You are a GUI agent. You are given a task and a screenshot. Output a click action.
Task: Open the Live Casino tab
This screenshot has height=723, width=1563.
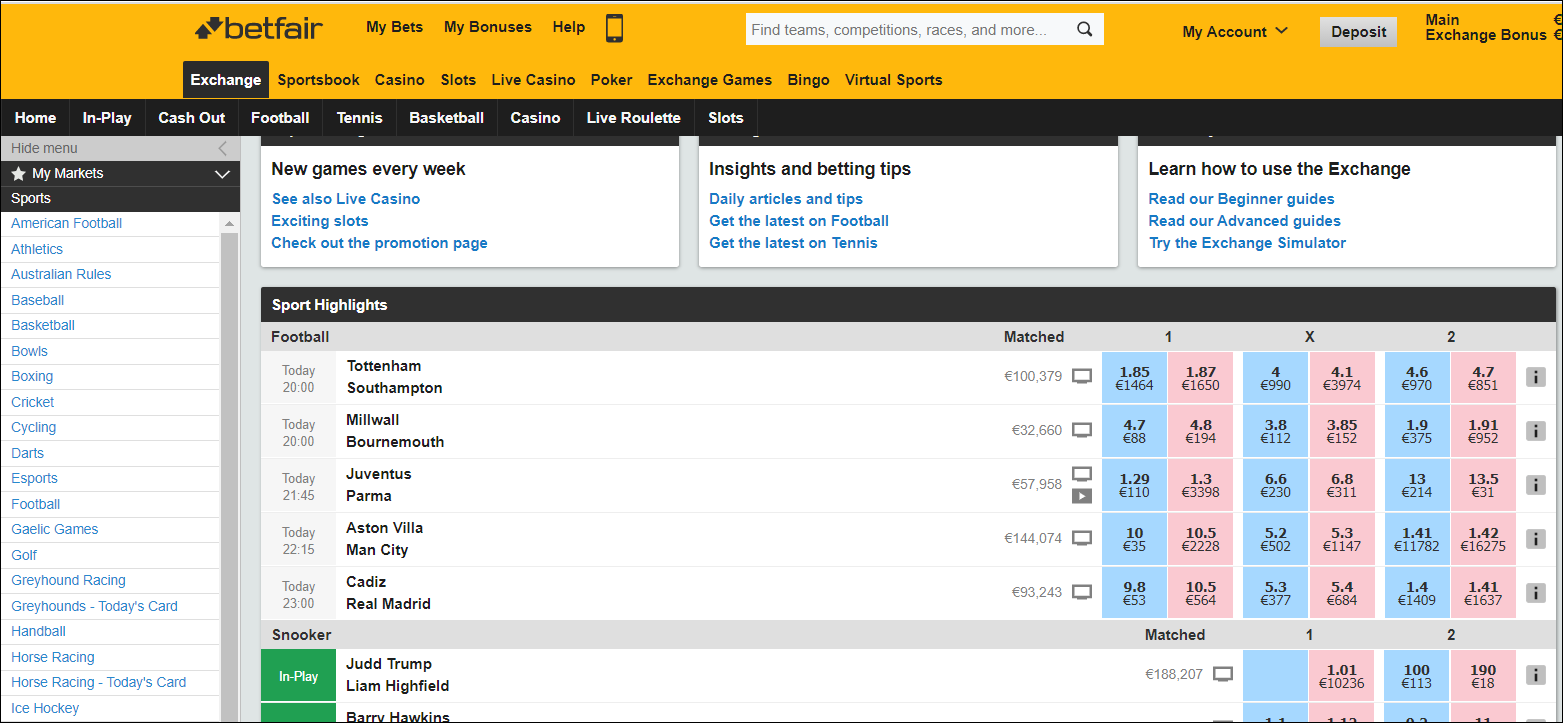tap(533, 80)
